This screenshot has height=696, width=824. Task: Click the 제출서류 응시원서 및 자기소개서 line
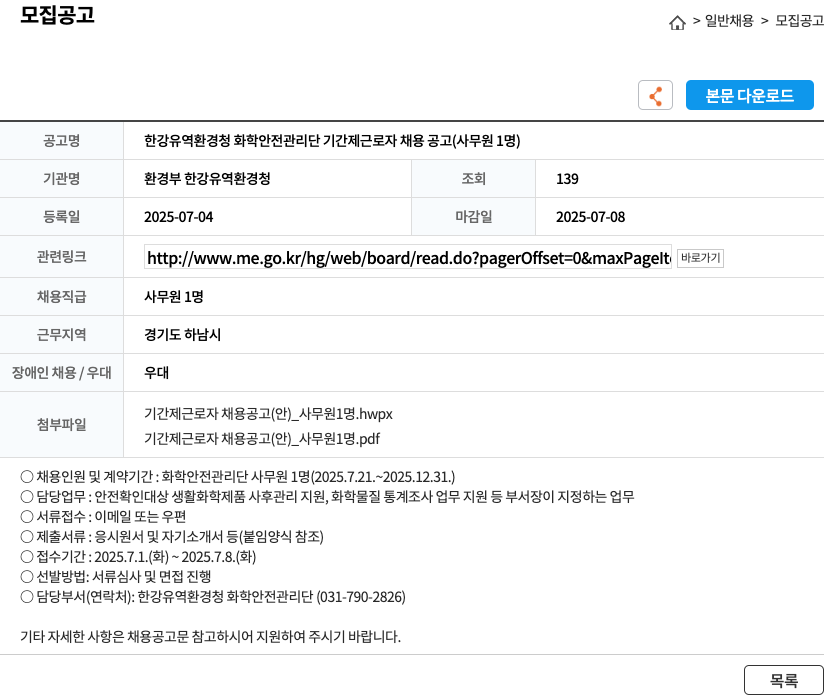click(172, 537)
